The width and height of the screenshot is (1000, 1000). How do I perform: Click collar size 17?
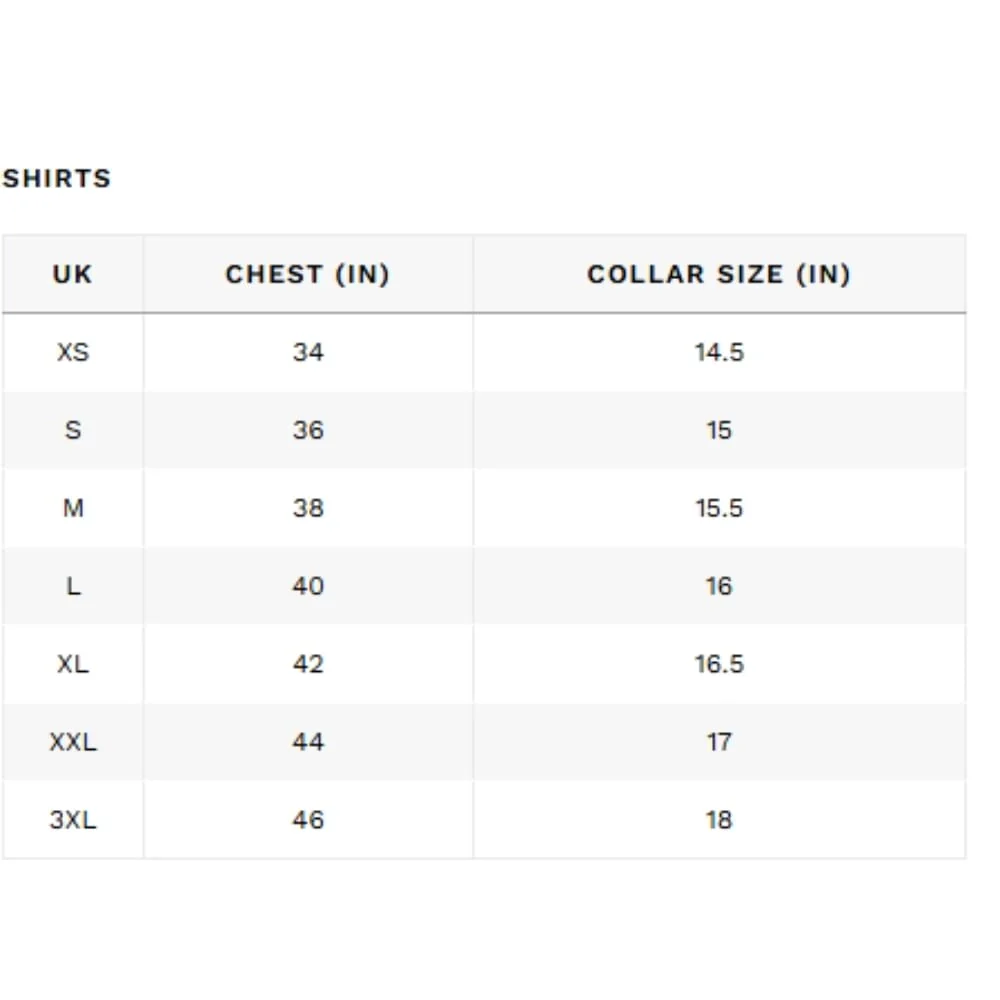719,742
